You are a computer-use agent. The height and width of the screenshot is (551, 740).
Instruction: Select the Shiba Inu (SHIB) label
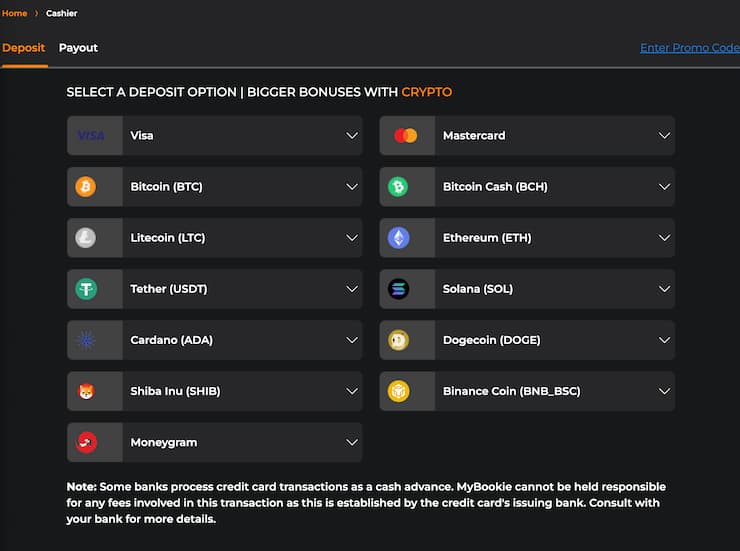[x=176, y=391]
